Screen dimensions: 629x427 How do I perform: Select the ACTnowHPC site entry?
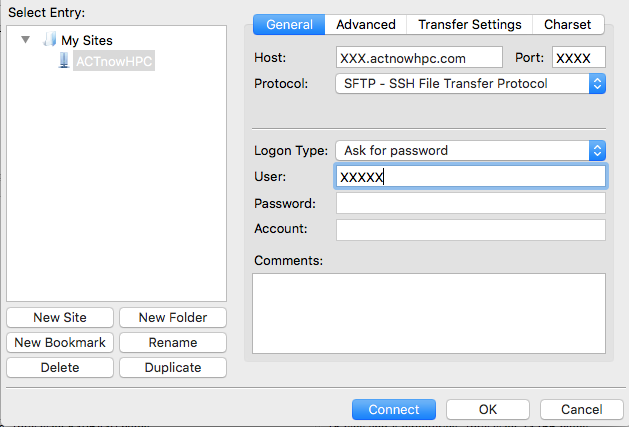(115, 61)
